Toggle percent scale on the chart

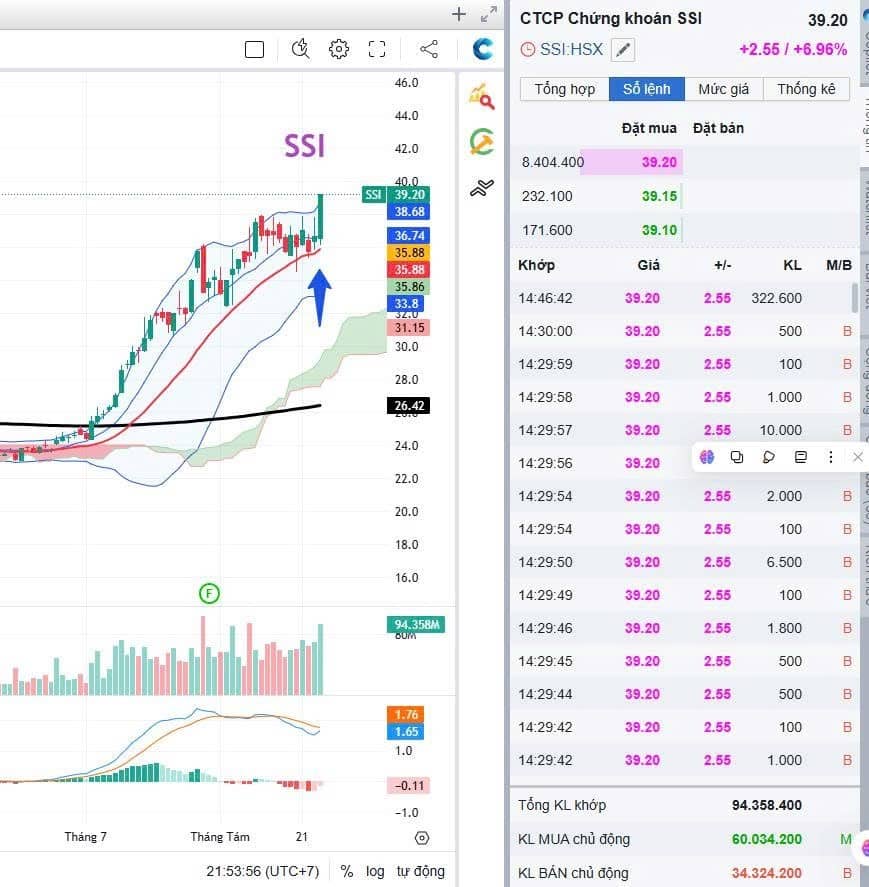(347, 871)
